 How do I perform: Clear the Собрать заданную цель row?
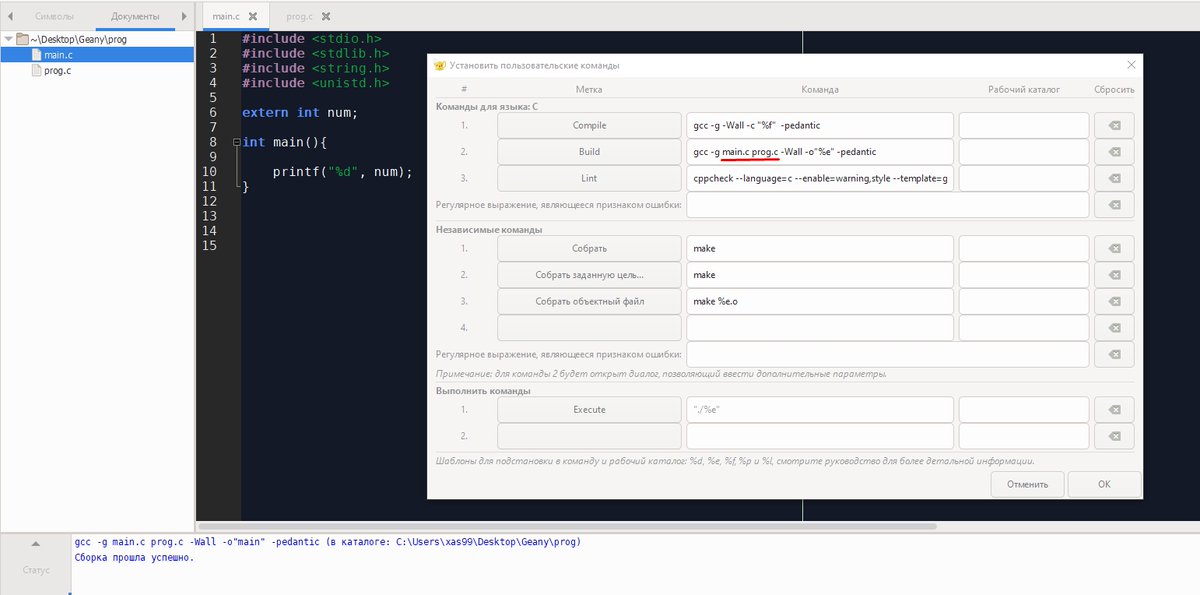(1114, 275)
